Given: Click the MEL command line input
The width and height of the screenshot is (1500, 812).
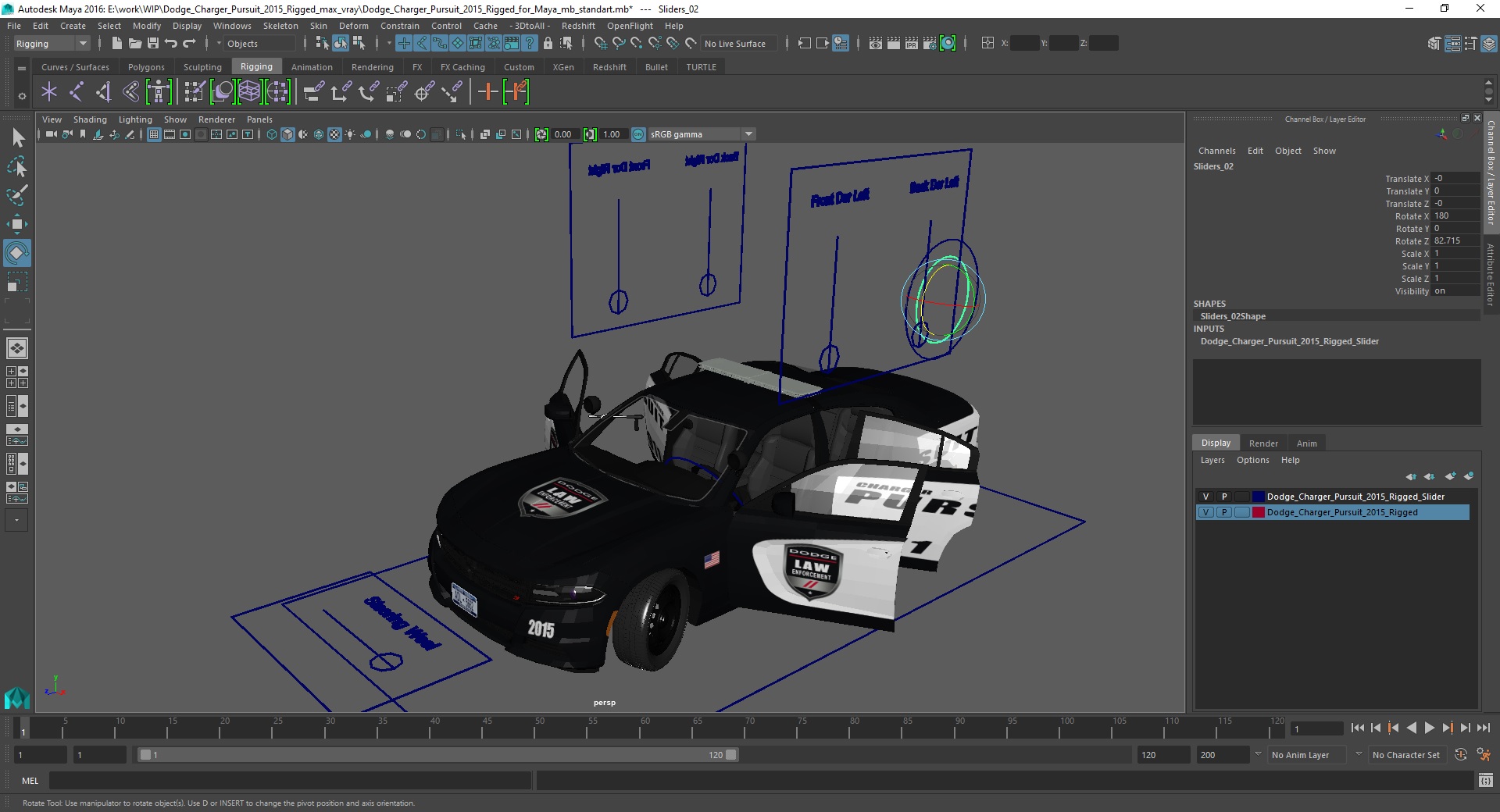Looking at the screenshot, I should 290,780.
